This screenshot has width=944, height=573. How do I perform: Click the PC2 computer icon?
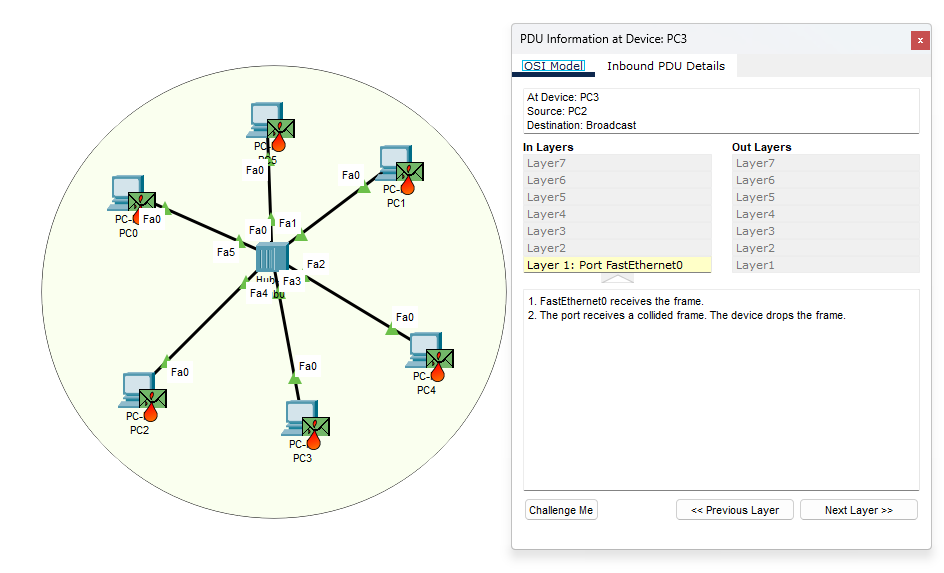(134, 388)
